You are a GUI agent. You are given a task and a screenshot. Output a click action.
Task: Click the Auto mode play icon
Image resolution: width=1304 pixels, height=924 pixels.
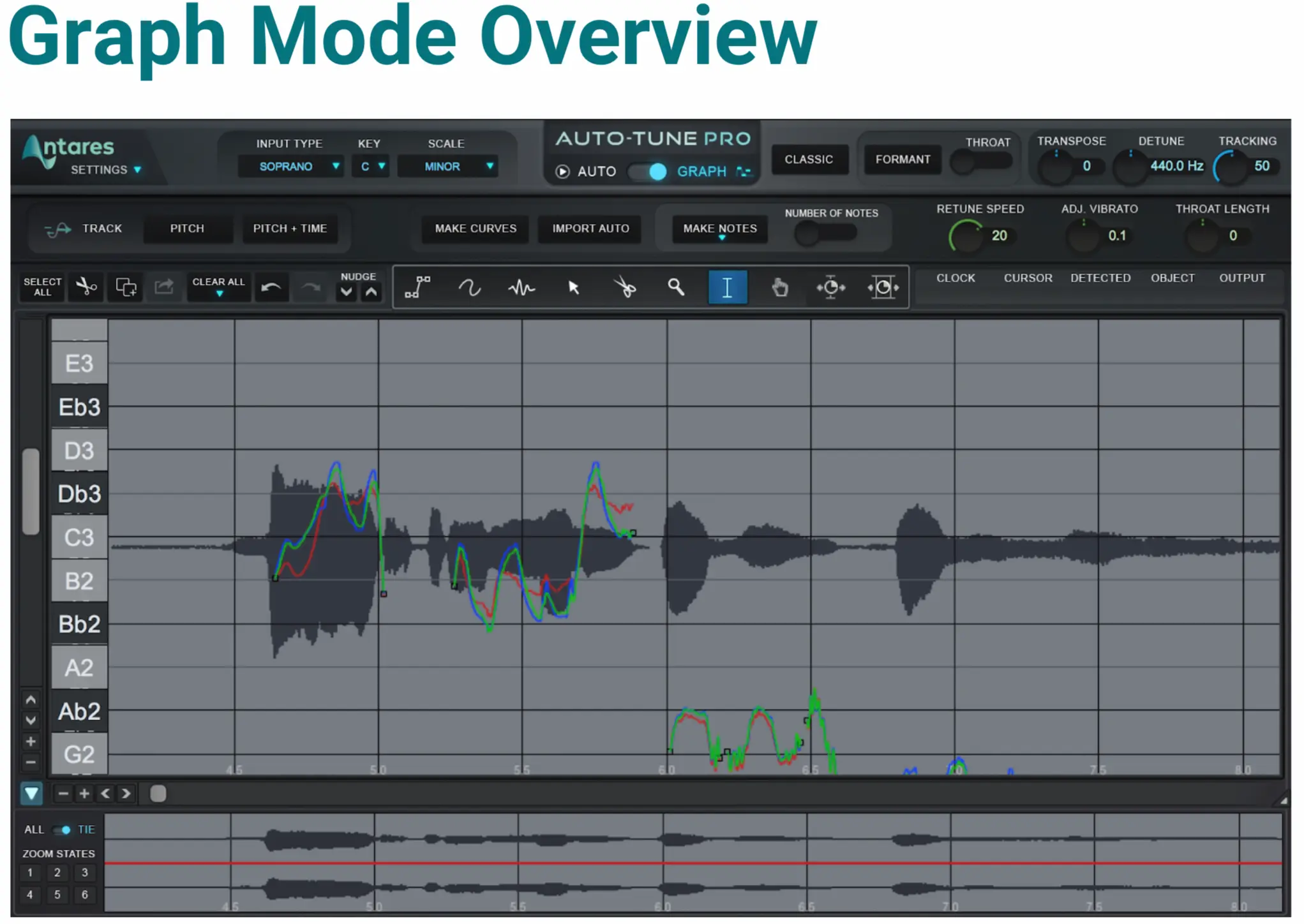[562, 172]
